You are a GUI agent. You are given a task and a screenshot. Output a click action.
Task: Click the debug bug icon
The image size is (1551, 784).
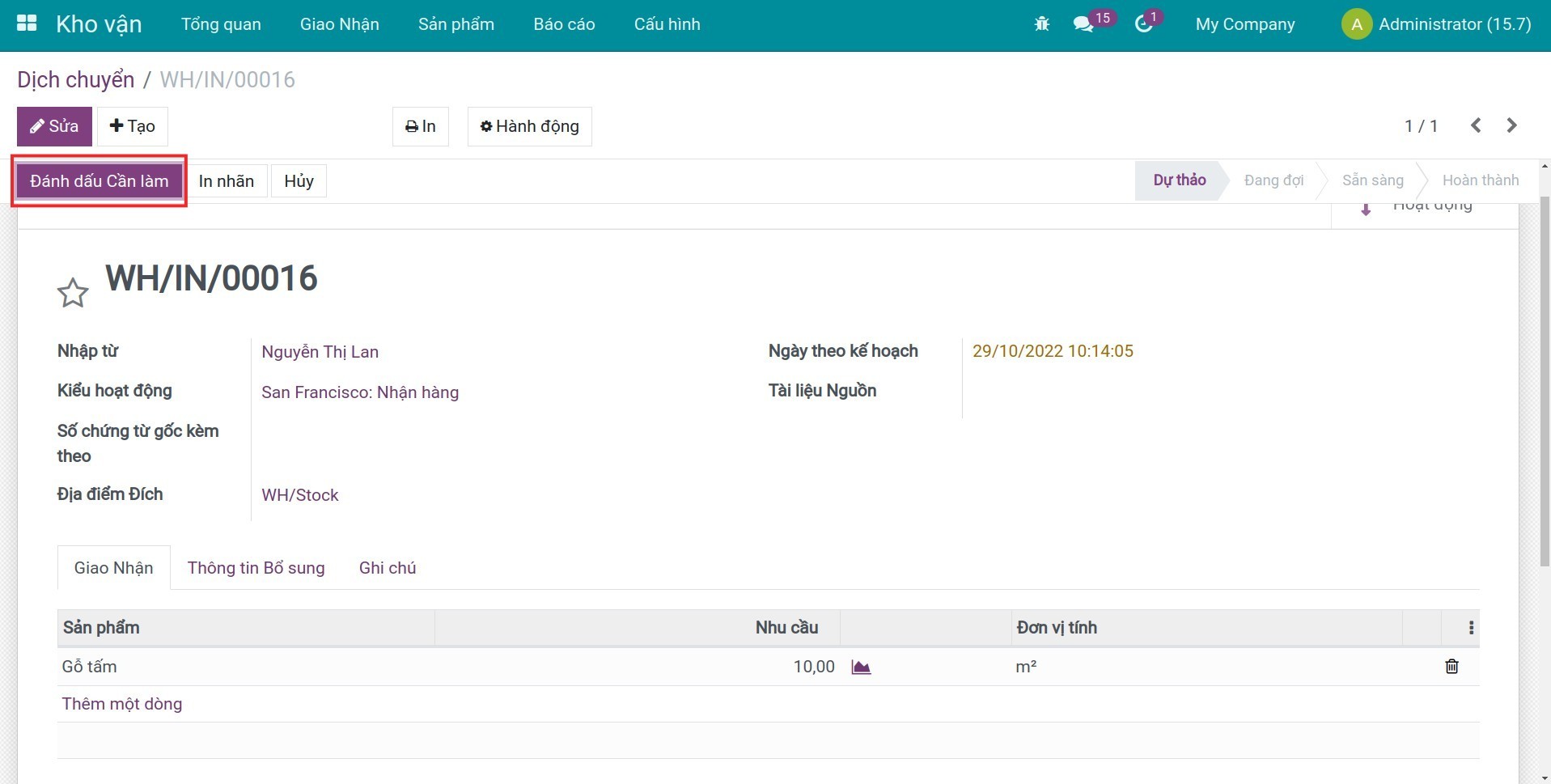[x=1041, y=24]
